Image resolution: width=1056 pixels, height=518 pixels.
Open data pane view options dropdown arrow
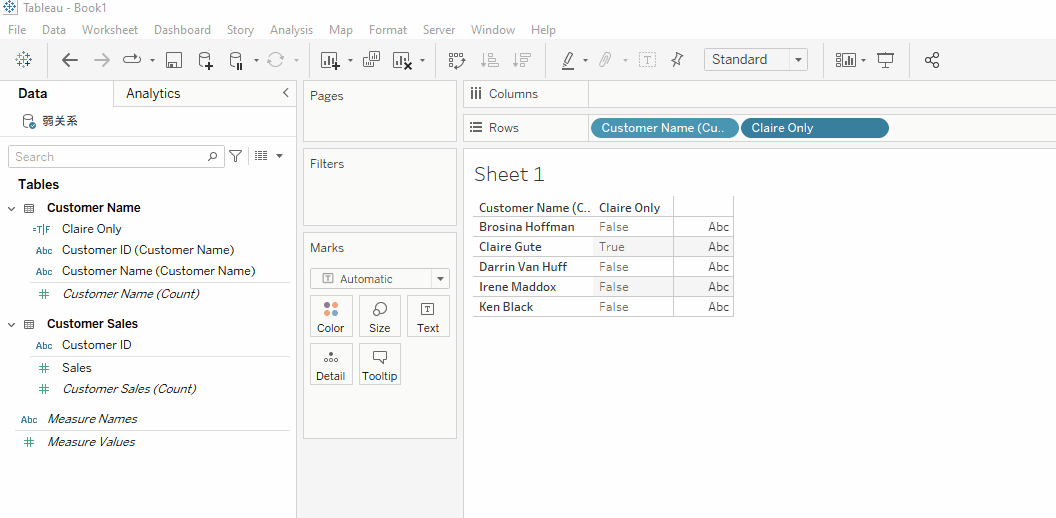[279, 156]
